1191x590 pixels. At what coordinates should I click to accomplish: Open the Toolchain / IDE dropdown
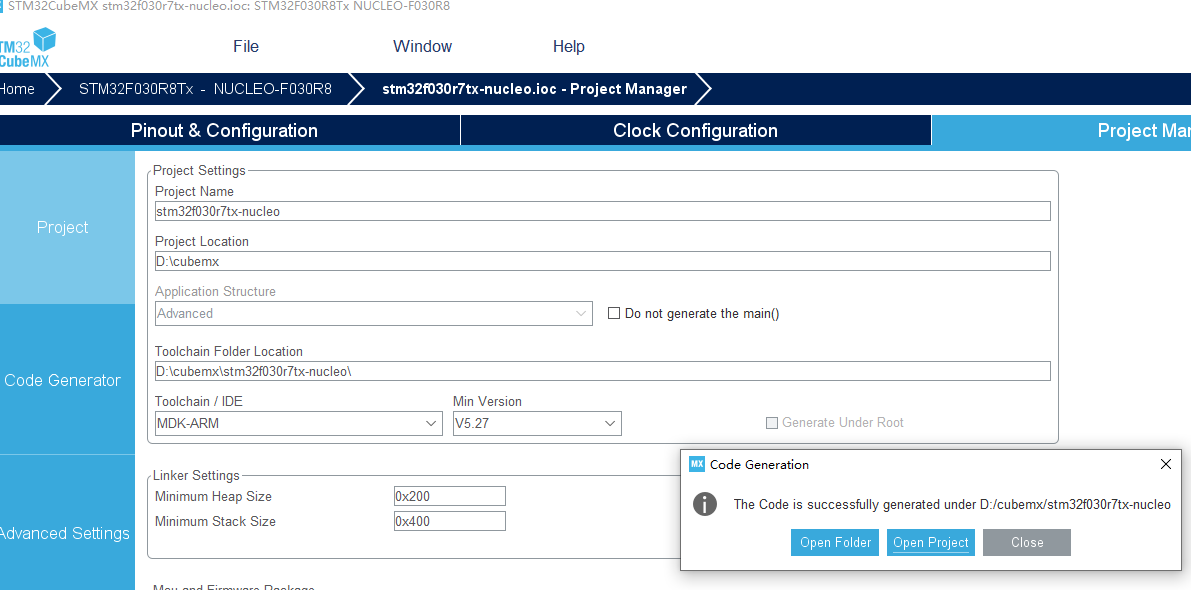click(298, 423)
